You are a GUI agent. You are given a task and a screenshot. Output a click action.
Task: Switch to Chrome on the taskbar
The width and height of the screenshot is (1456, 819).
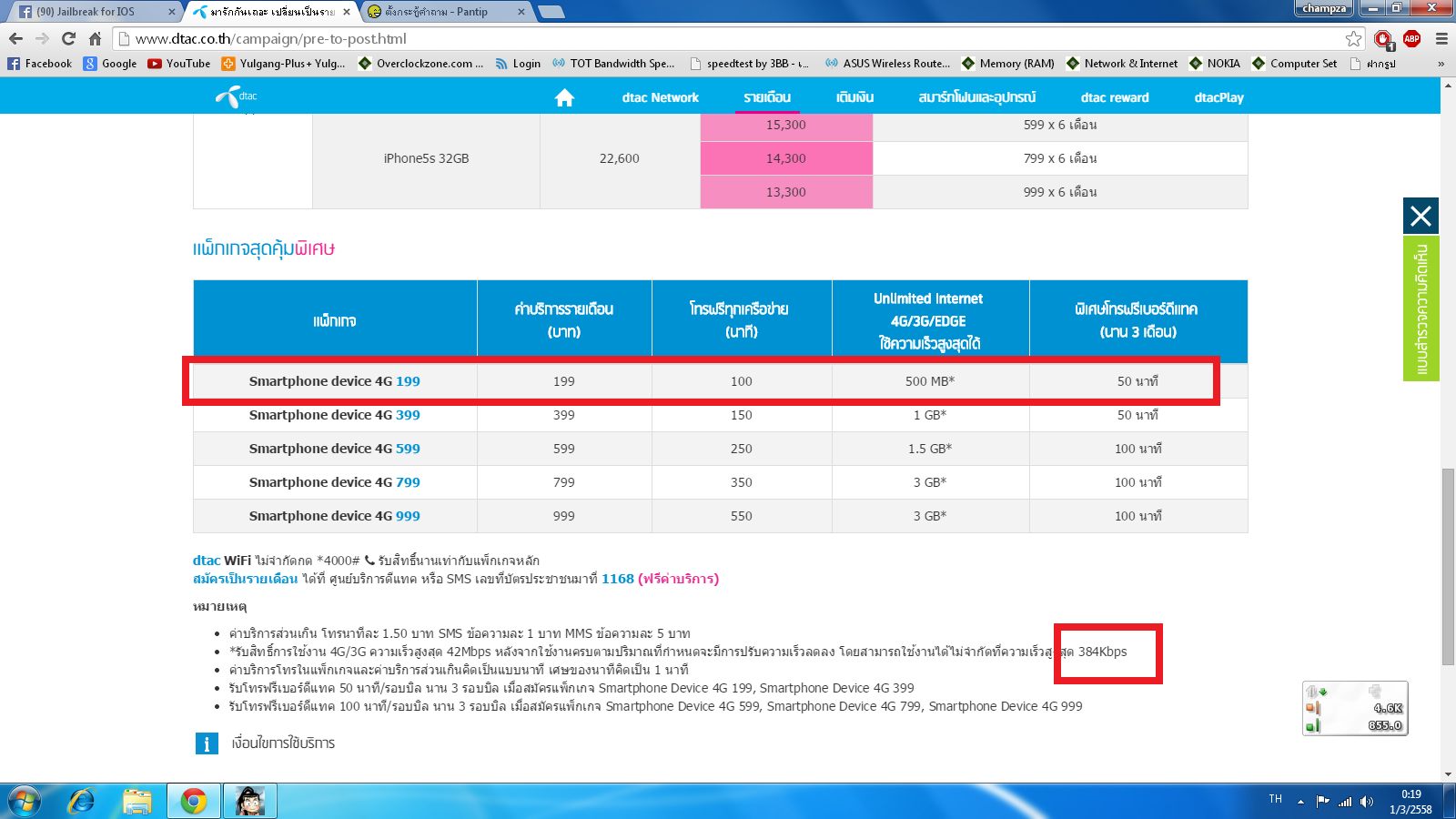pyautogui.click(x=193, y=801)
